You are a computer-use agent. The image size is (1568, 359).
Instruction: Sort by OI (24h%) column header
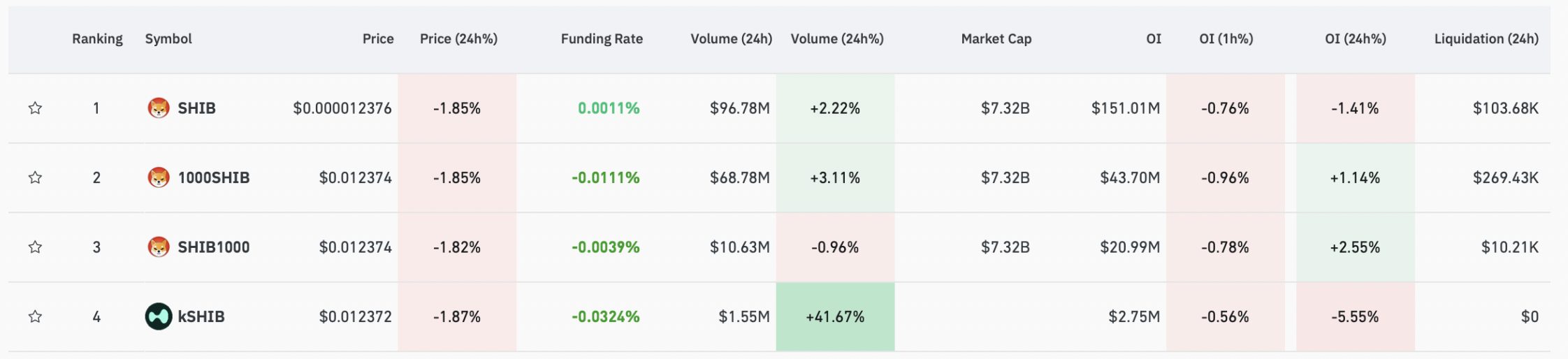pyautogui.click(x=1356, y=39)
